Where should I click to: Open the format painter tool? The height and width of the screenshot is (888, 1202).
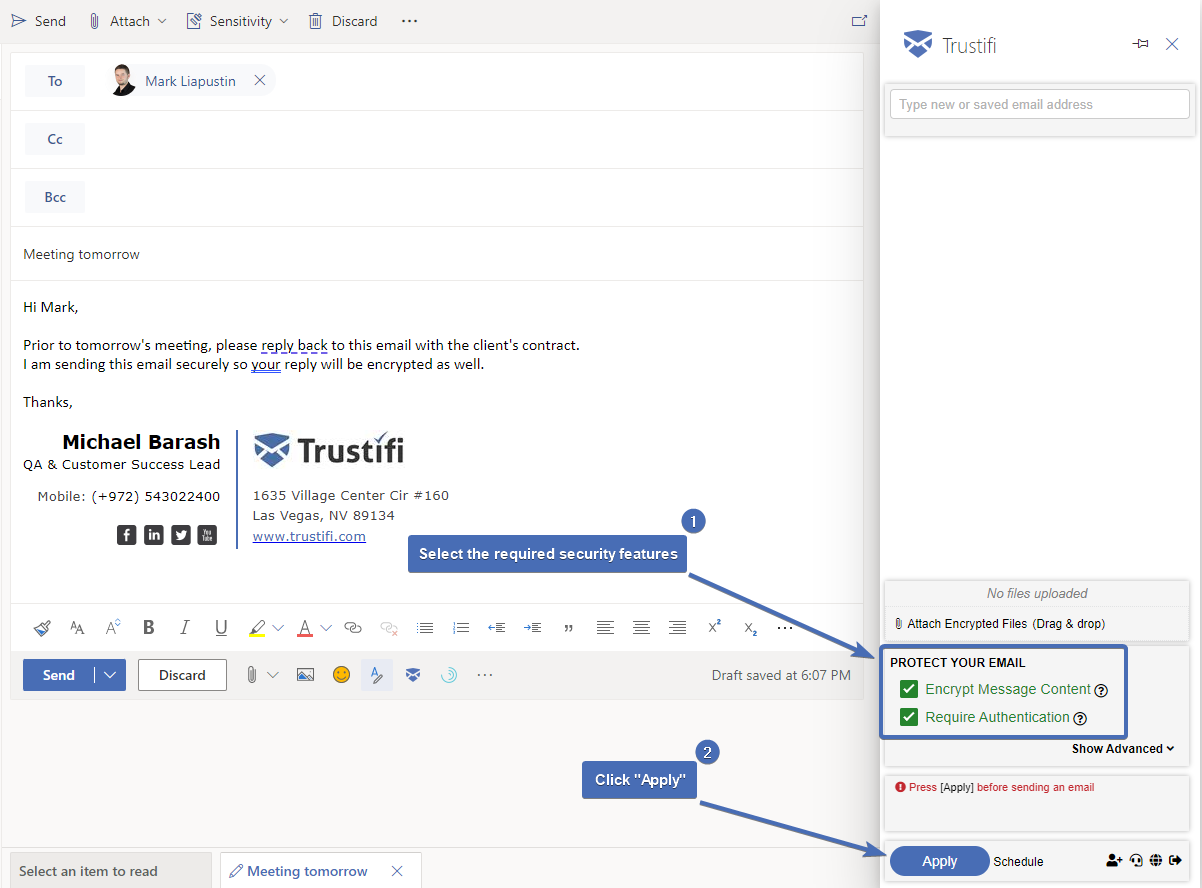point(42,628)
